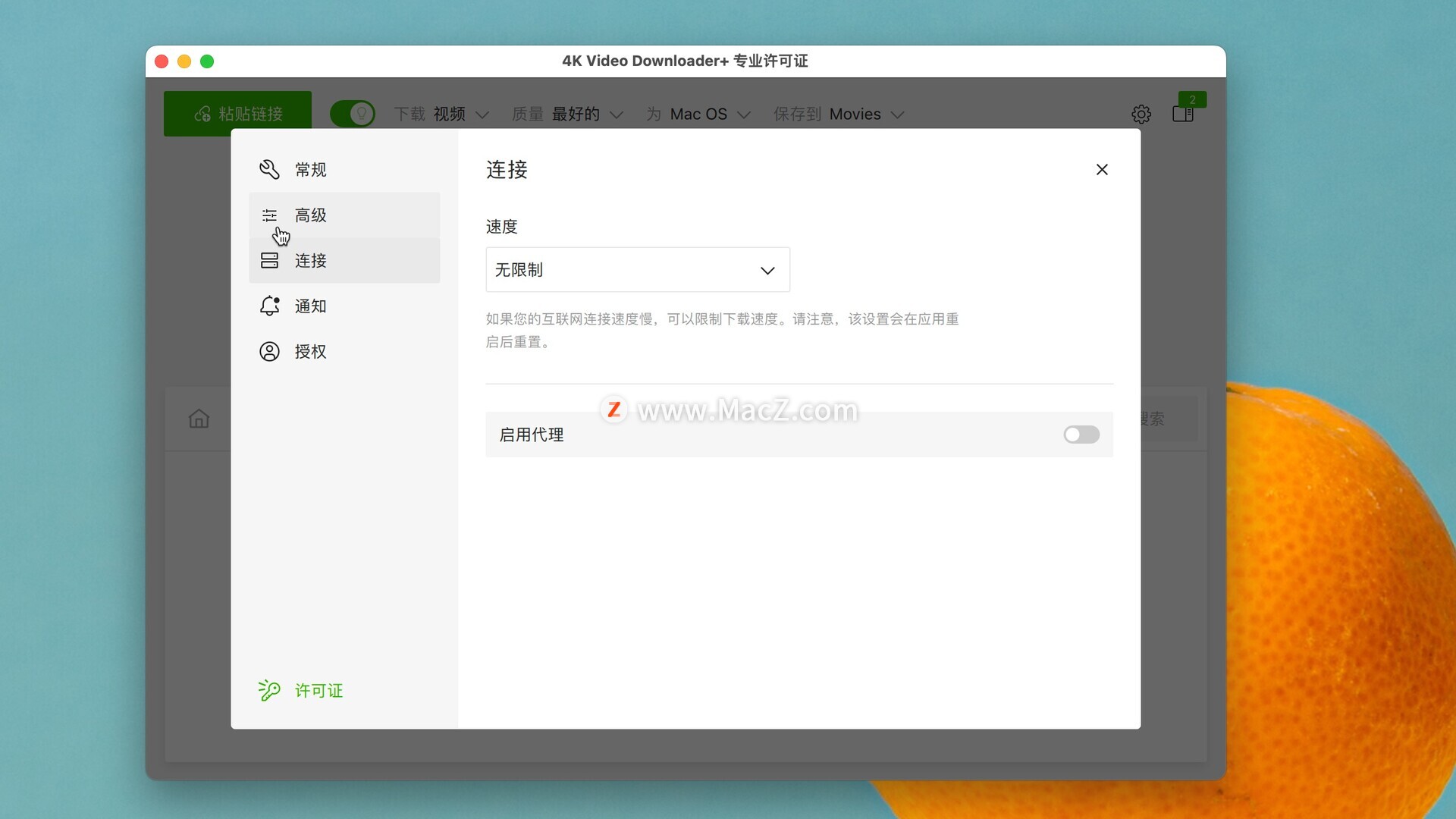Expand the 下载 视频 download type dropdown

point(441,115)
